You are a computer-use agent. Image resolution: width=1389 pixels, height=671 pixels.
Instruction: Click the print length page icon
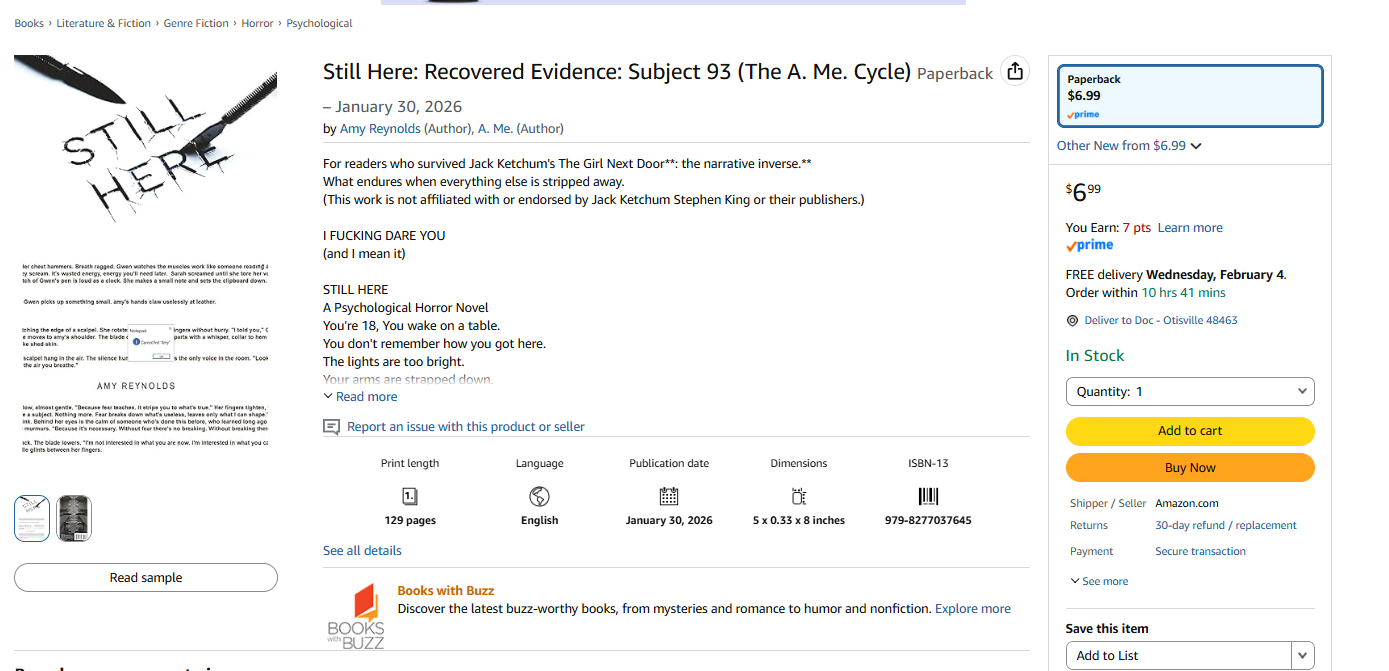click(410, 496)
